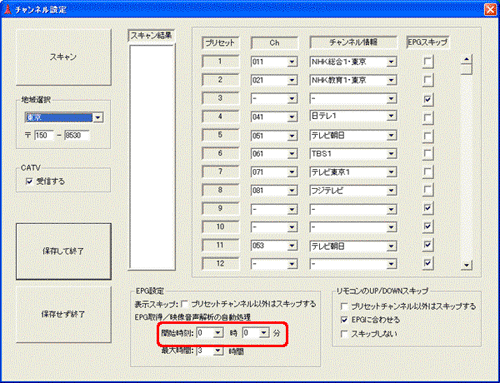Uncheck EPG skip for preset 10

[x=428, y=227]
